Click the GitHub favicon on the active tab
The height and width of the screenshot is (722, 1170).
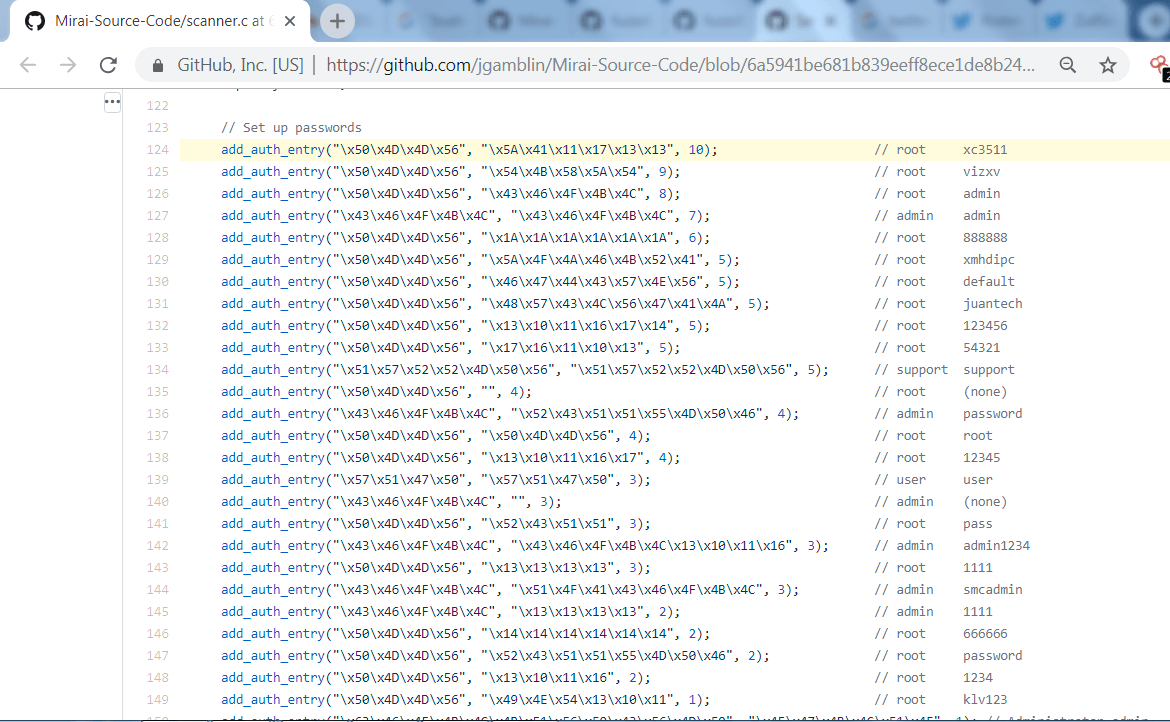tap(34, 21)
